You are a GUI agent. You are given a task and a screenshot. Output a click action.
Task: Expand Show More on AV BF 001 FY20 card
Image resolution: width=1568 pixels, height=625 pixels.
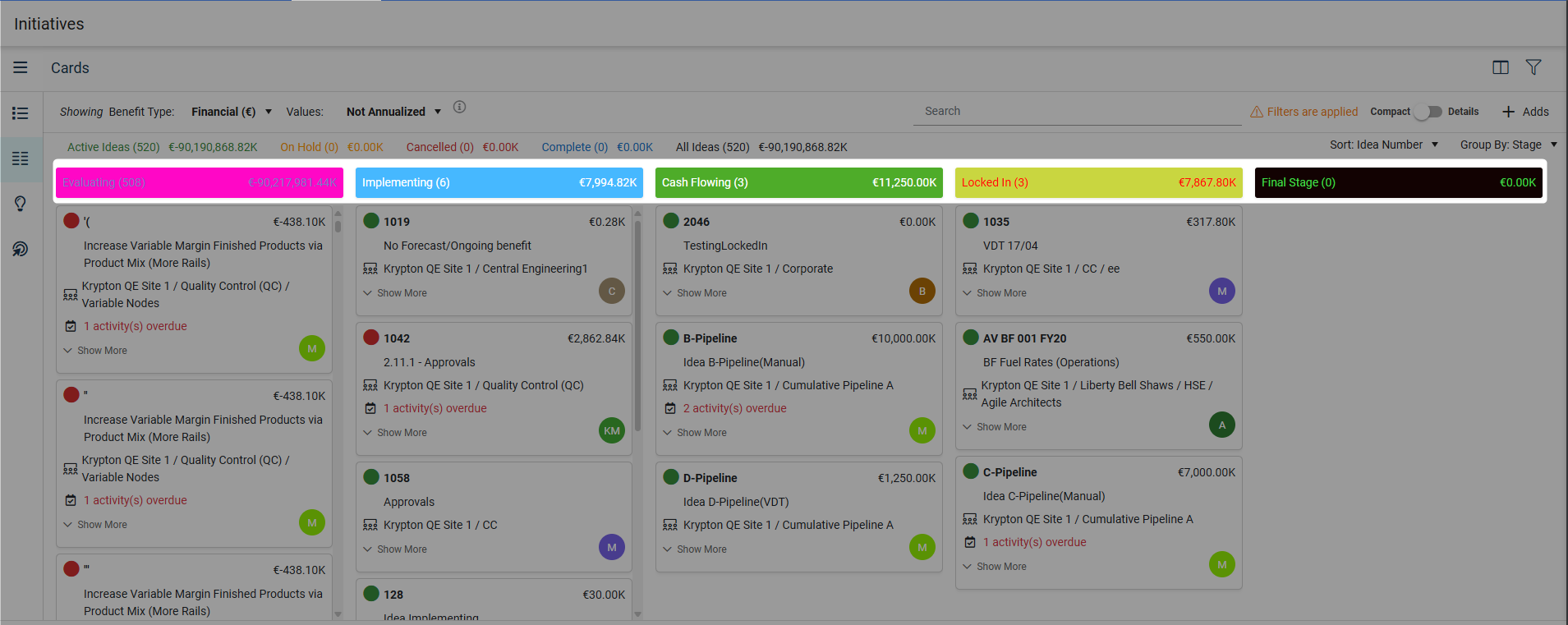[995, 427]
